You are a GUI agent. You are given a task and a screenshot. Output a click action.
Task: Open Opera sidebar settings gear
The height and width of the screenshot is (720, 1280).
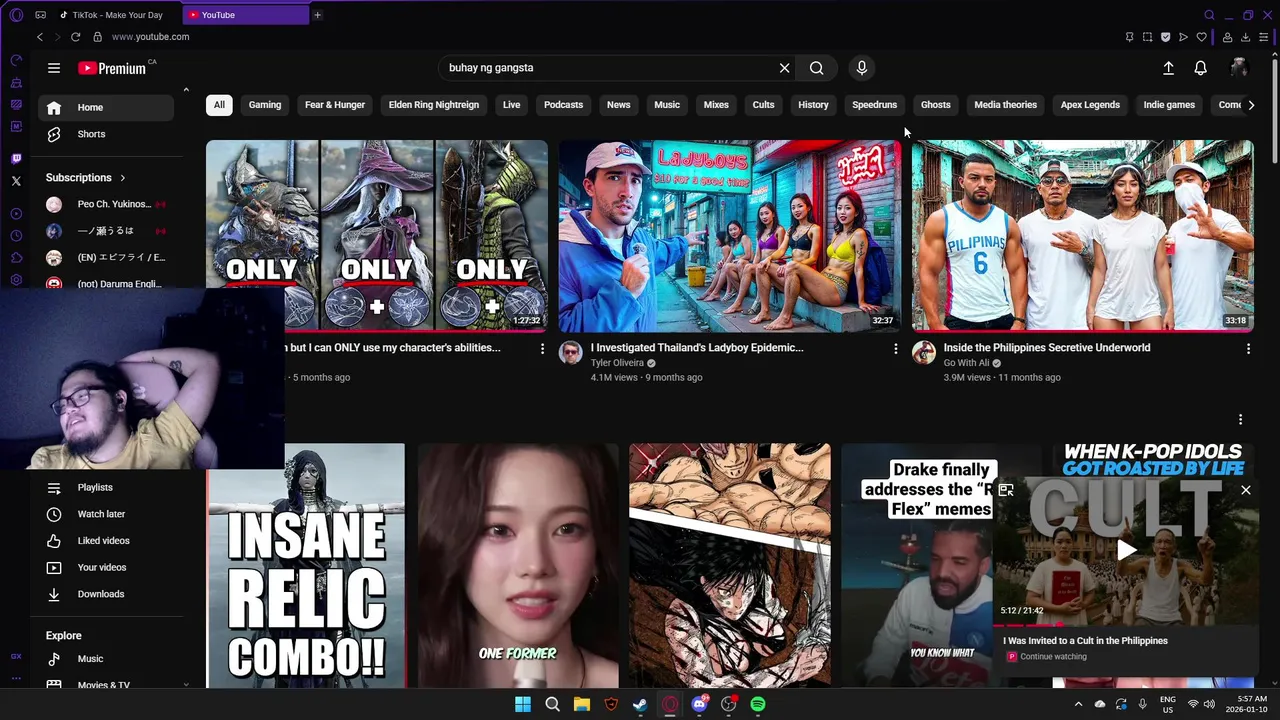coord(16,281)
